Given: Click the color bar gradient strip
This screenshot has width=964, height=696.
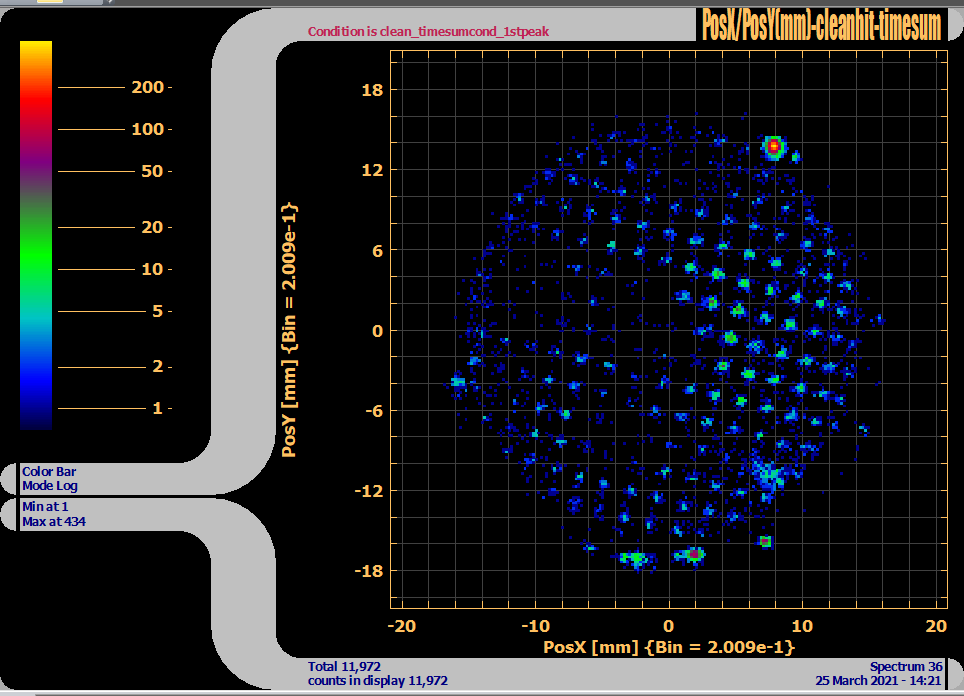Looking at the screenshot, I should click(x=36, y=235).
